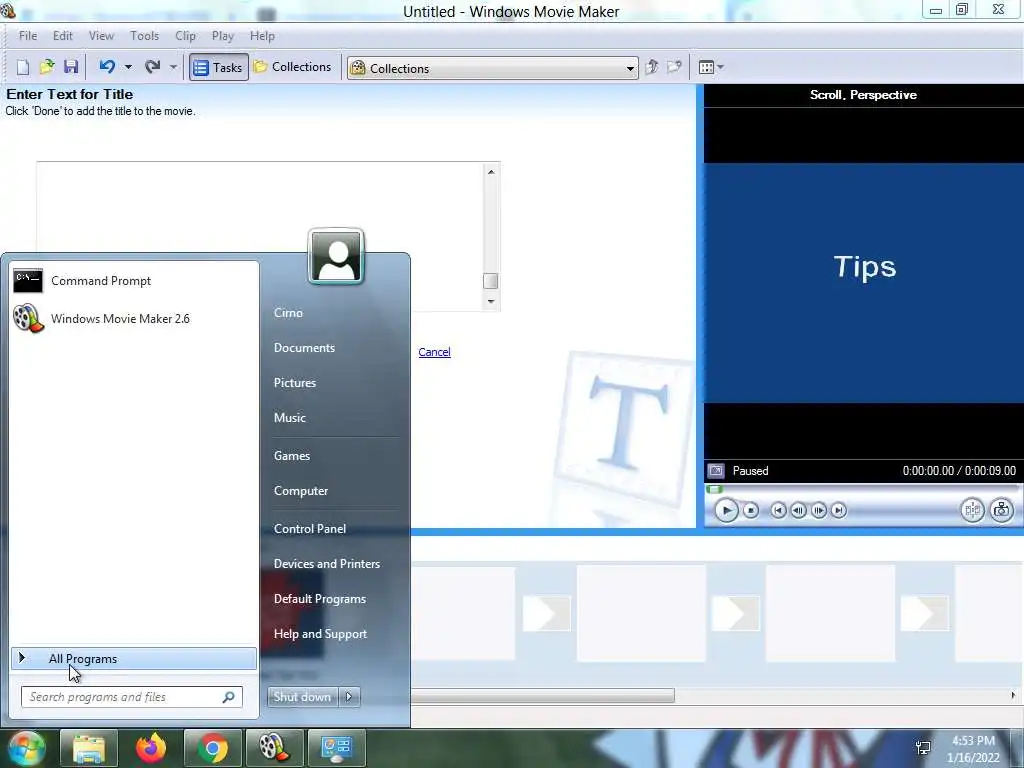Undo the last action
Viewport: 1024px width, 768px height.
coord(107,67)
